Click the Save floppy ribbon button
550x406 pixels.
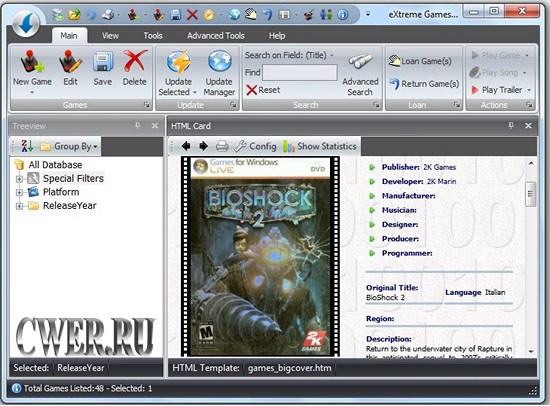(103, 68)
